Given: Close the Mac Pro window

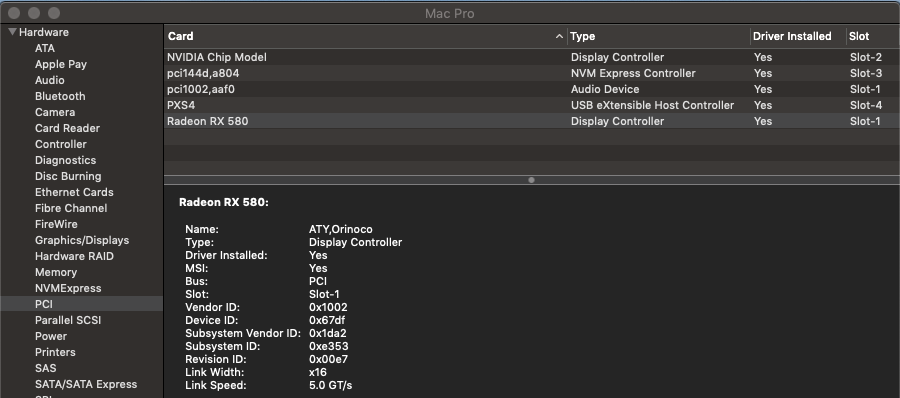Looking at the screenshot, I should click(14, 13).
